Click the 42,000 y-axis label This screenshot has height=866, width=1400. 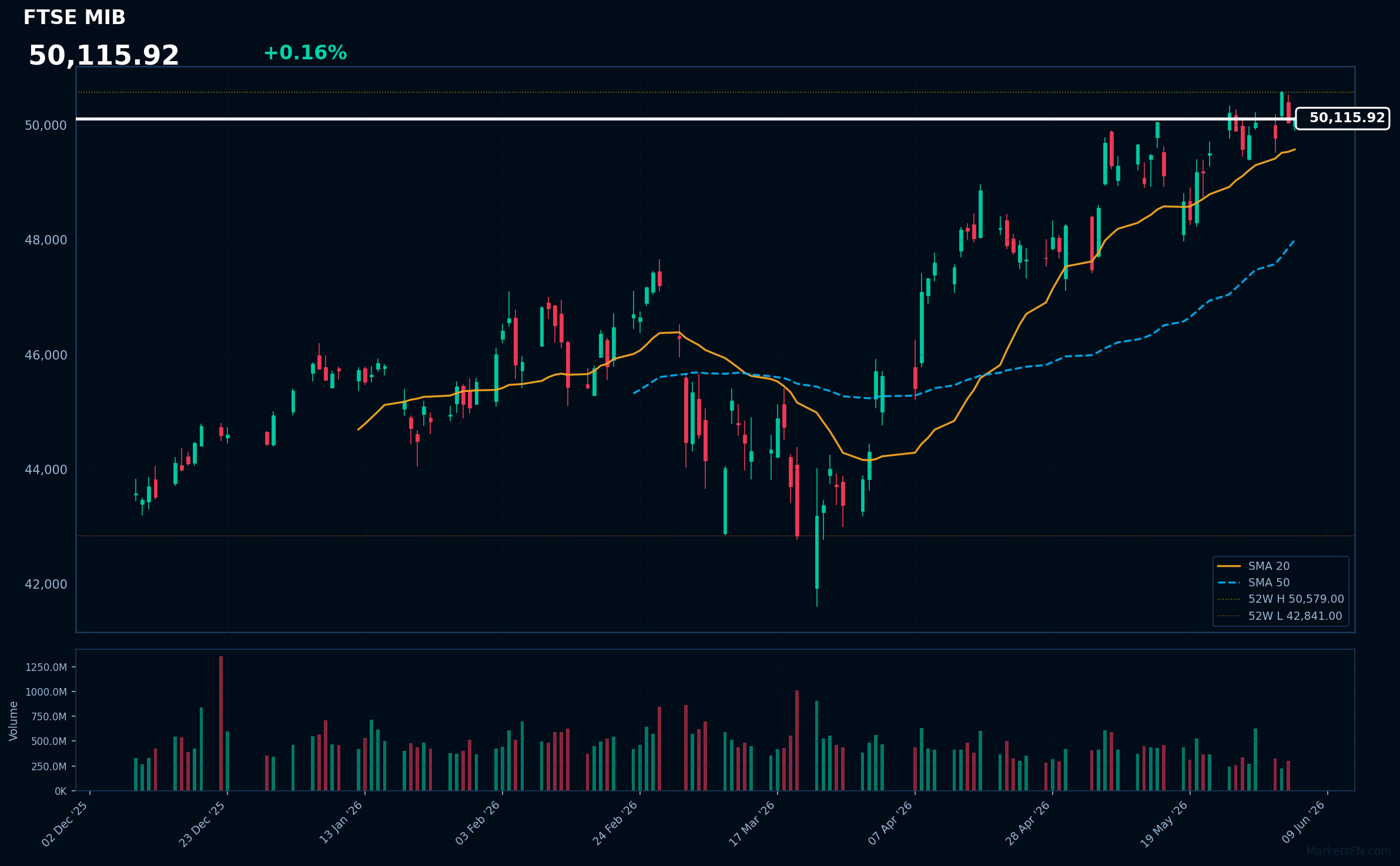coord(46,585)
